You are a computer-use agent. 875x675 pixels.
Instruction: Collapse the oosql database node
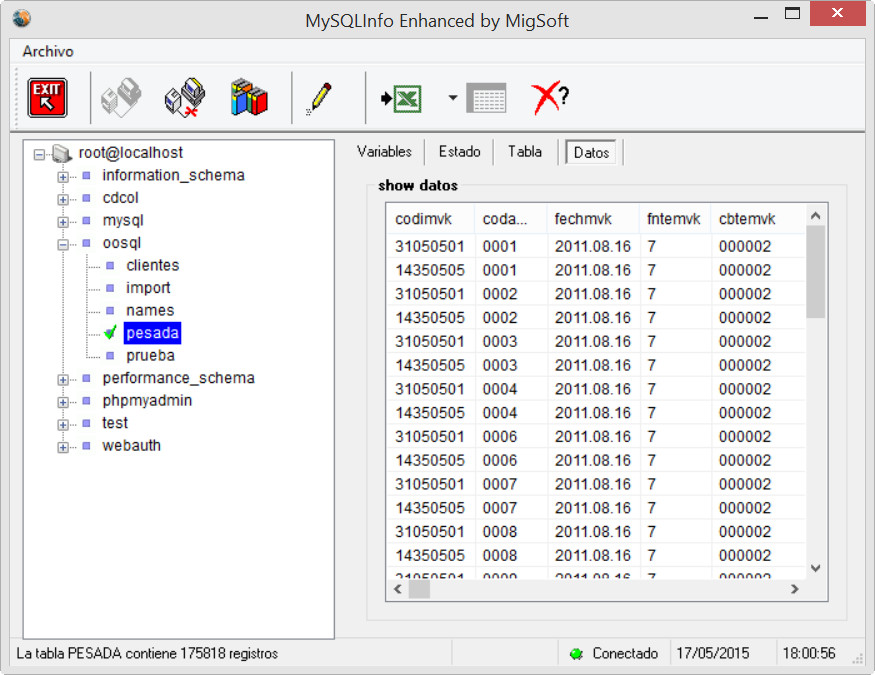(x=63, y=244)
